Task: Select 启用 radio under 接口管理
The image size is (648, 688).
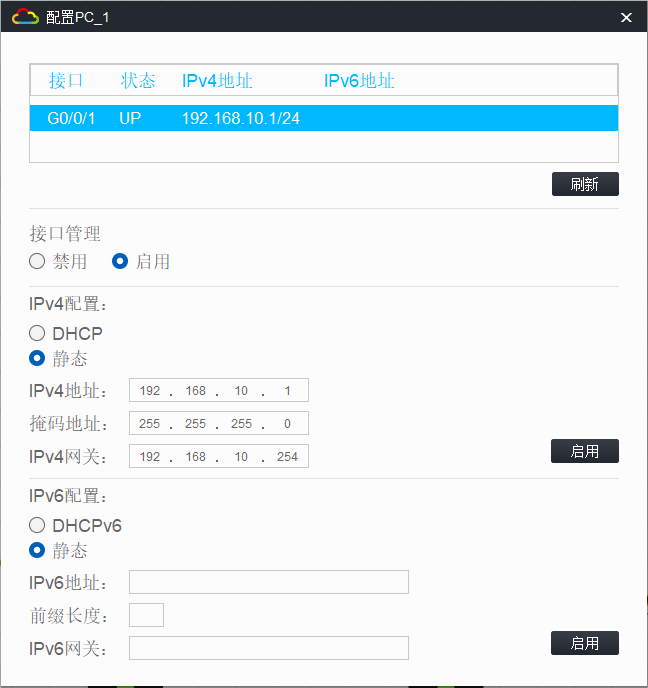Action: 120,262
